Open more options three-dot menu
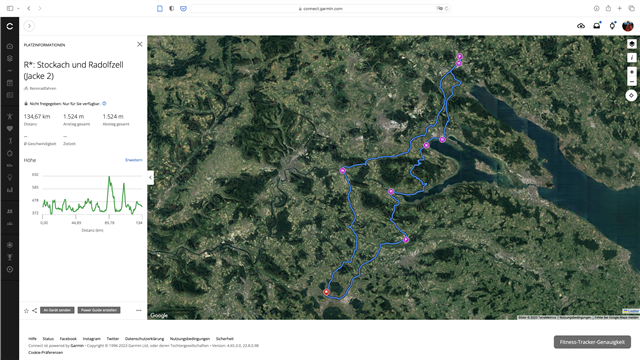The height and width of the screenshot is (360, 640). pyautogui.click(x=139, y=311)
